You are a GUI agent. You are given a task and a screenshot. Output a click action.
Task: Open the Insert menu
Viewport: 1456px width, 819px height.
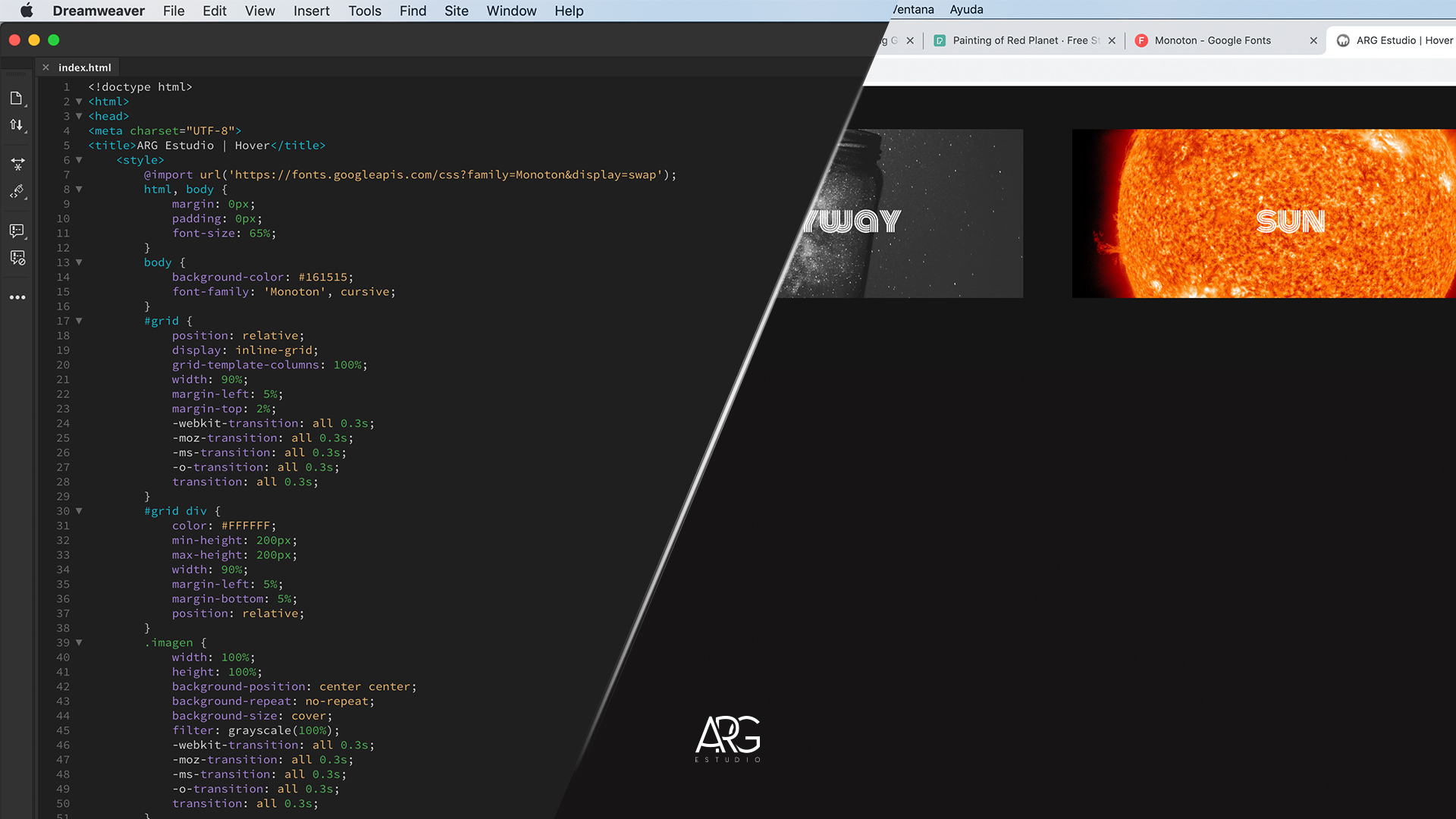pyautogui.click(x=312, y=11)
